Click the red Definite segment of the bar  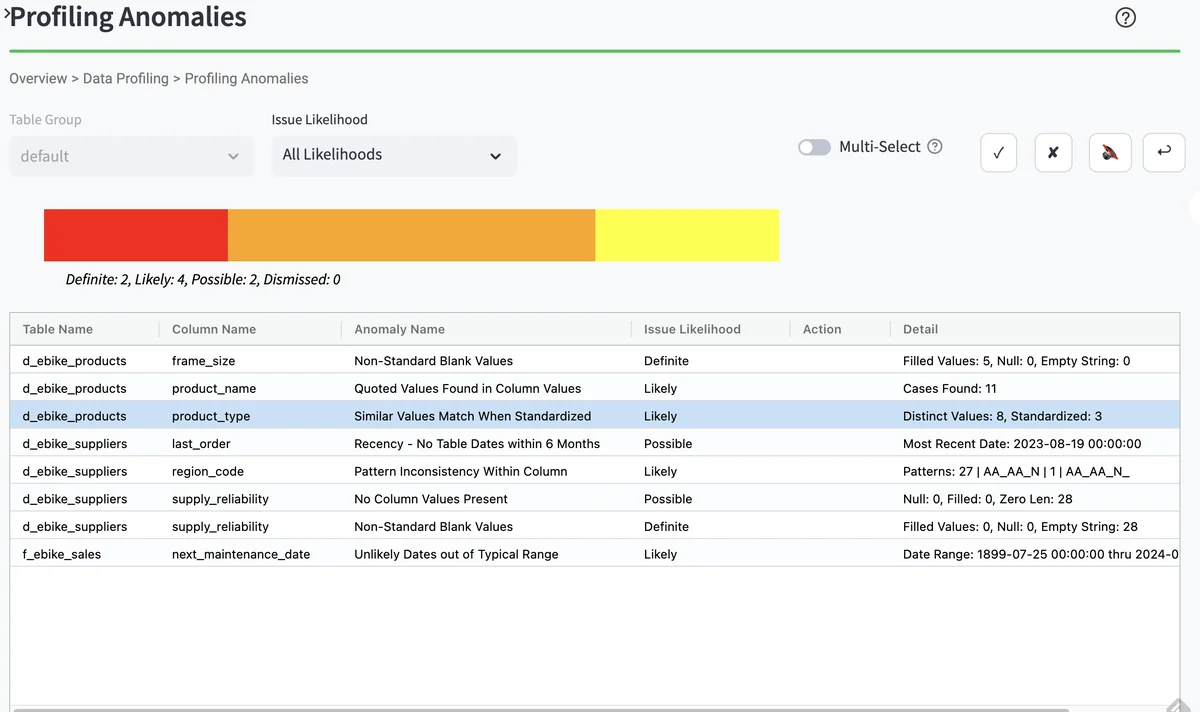coord(136,235)
